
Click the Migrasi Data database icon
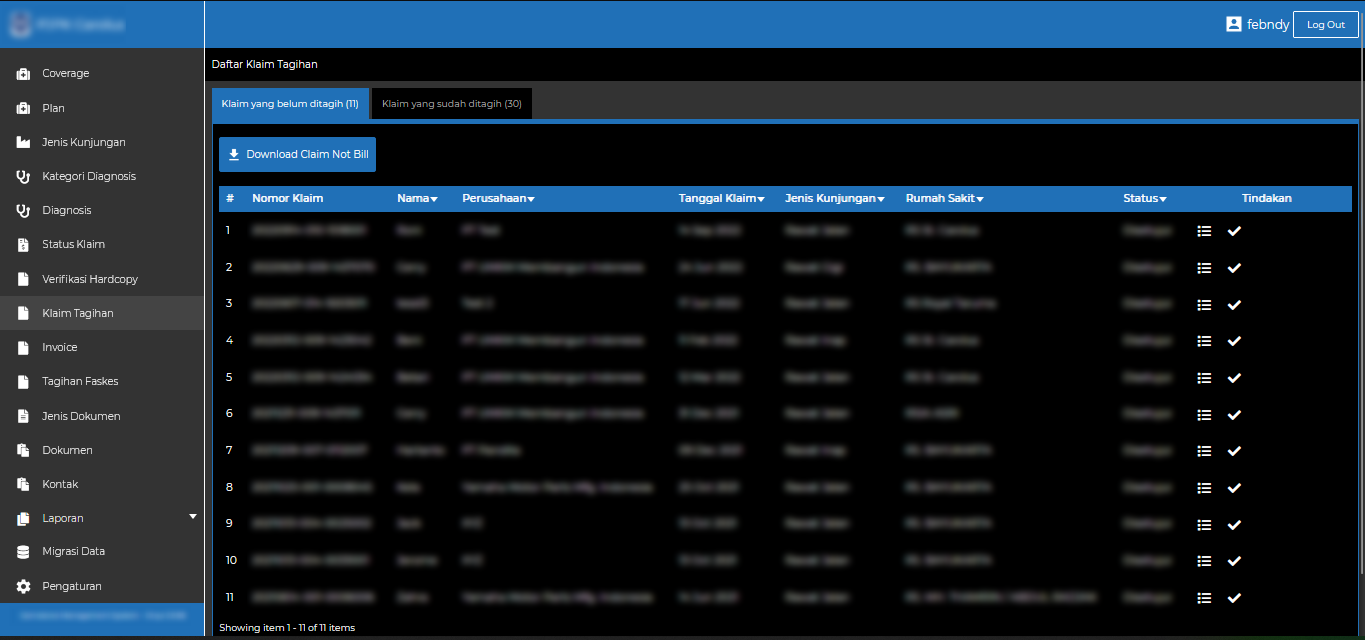point(23,552)
